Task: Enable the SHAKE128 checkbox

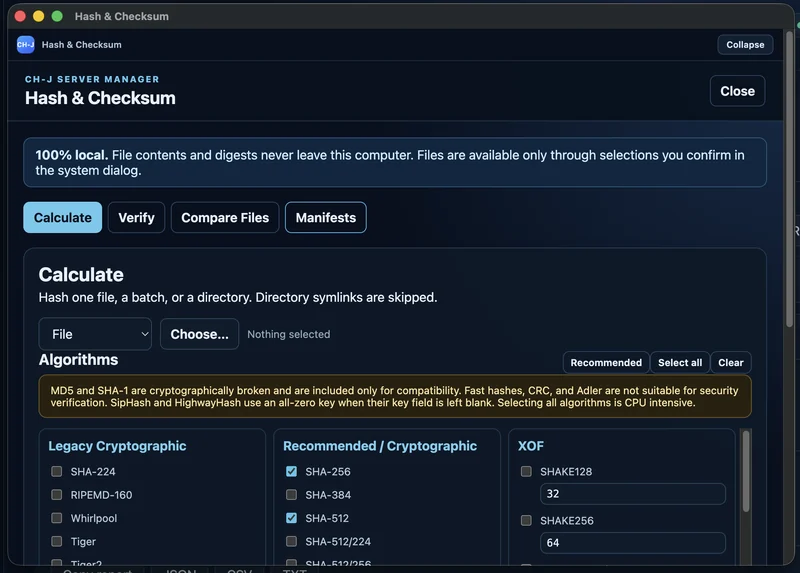Action: click(x=526, y=471)
